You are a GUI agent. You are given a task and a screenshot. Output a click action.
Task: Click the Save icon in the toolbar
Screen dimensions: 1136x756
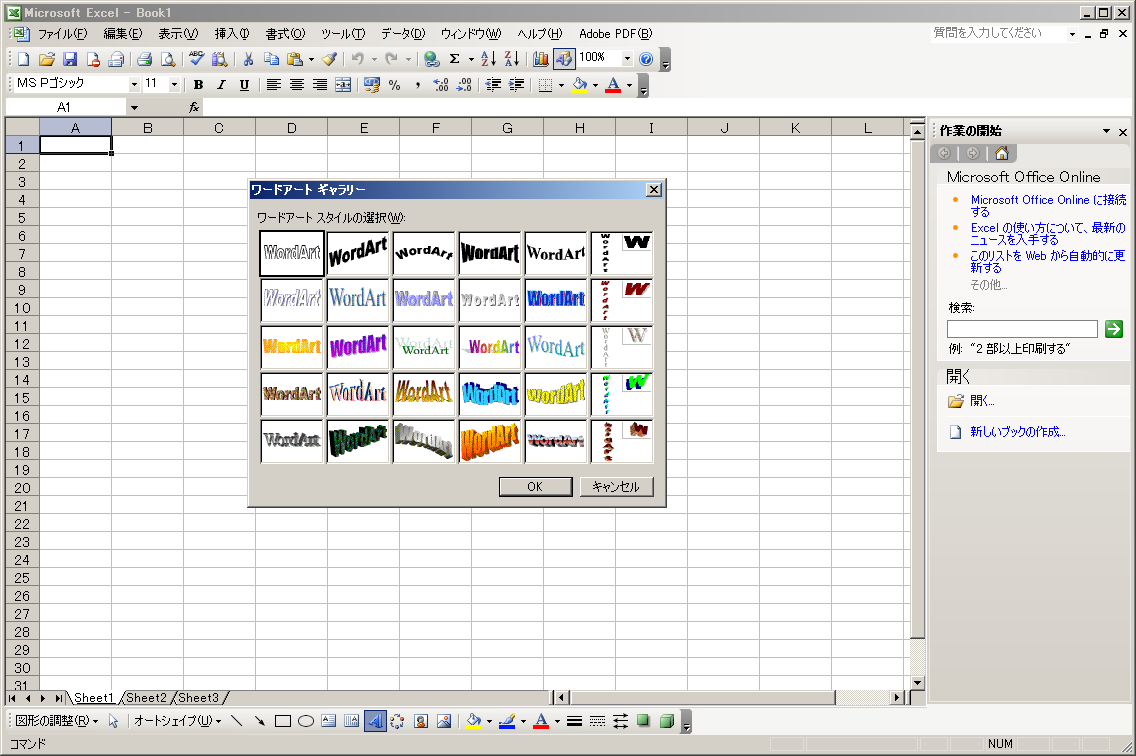pyautogui.click(x=71, y=59)
